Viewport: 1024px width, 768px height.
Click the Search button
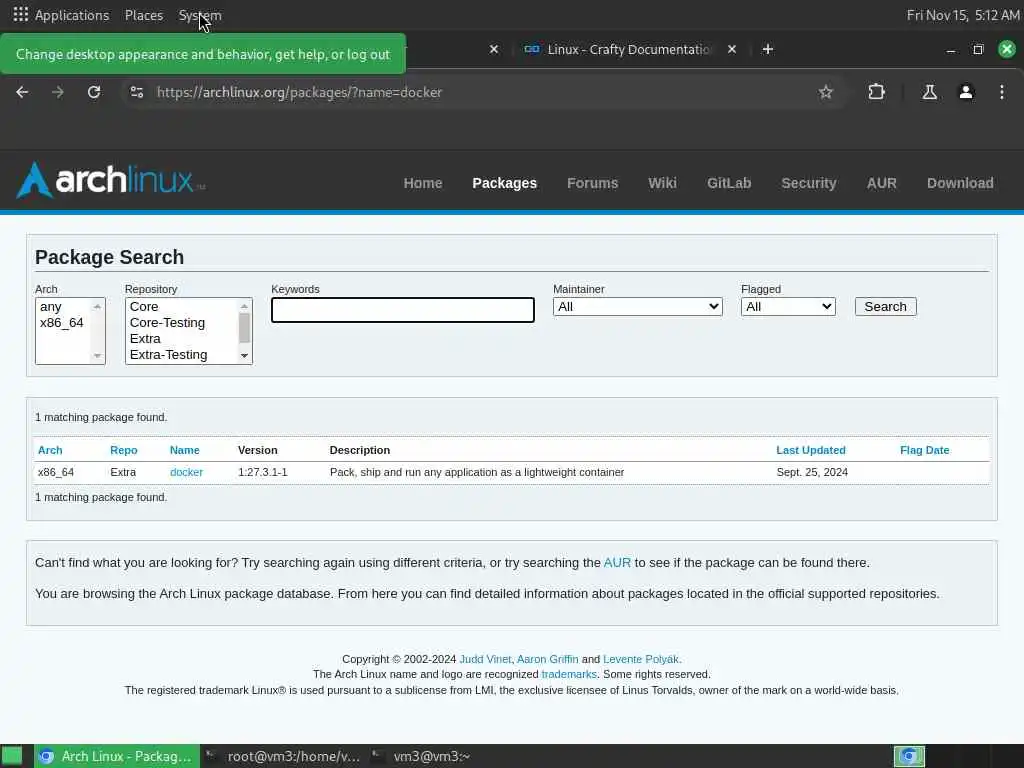point(886,306)
